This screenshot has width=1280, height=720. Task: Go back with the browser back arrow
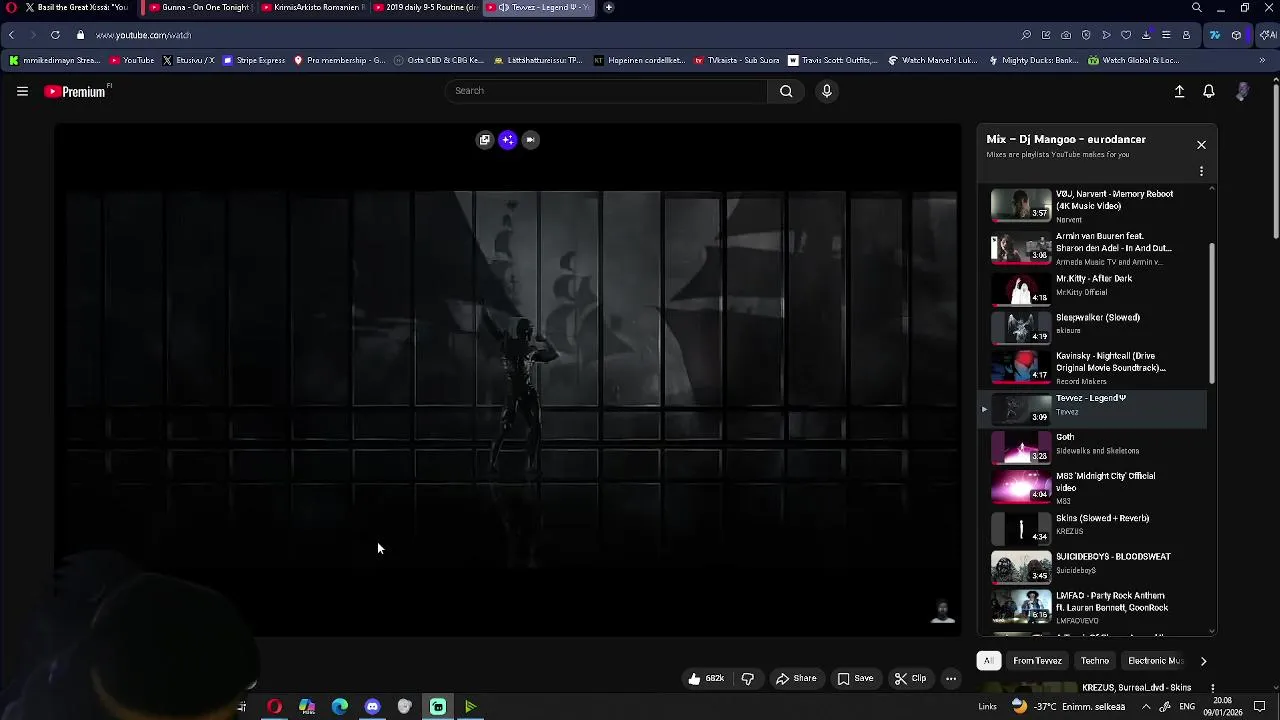click(11, 35)
